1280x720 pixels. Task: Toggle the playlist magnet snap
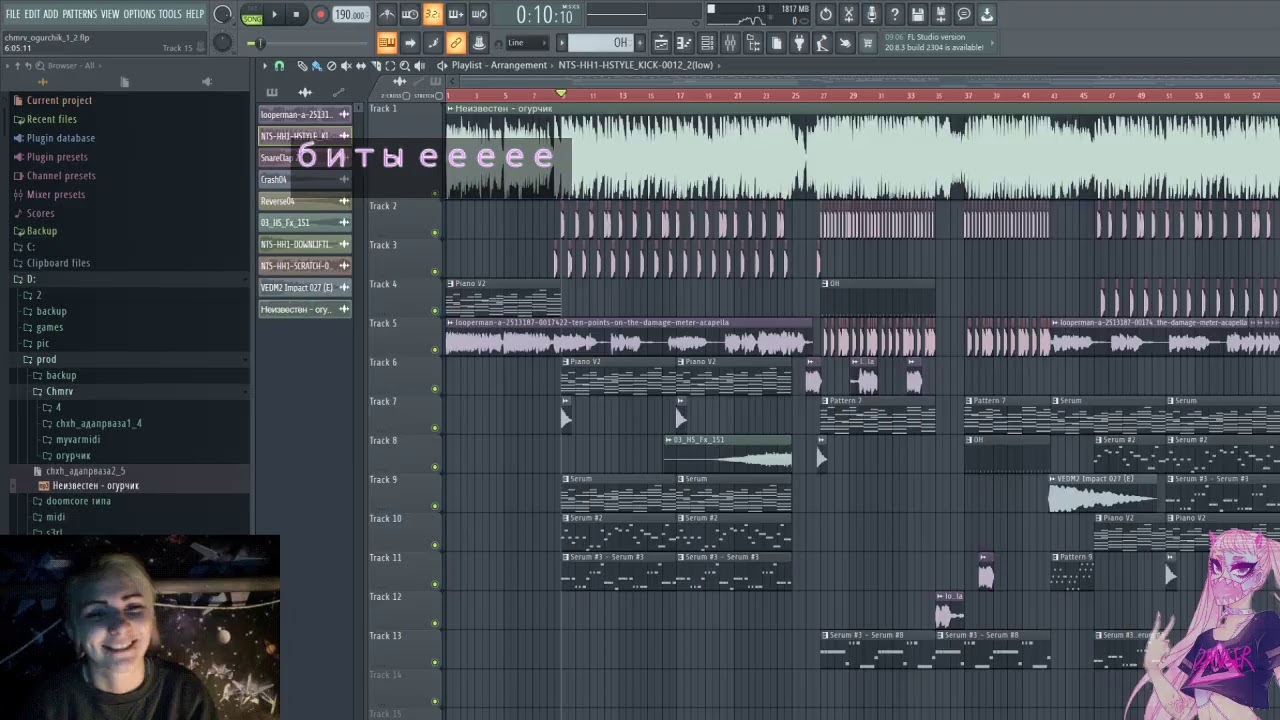279,66
